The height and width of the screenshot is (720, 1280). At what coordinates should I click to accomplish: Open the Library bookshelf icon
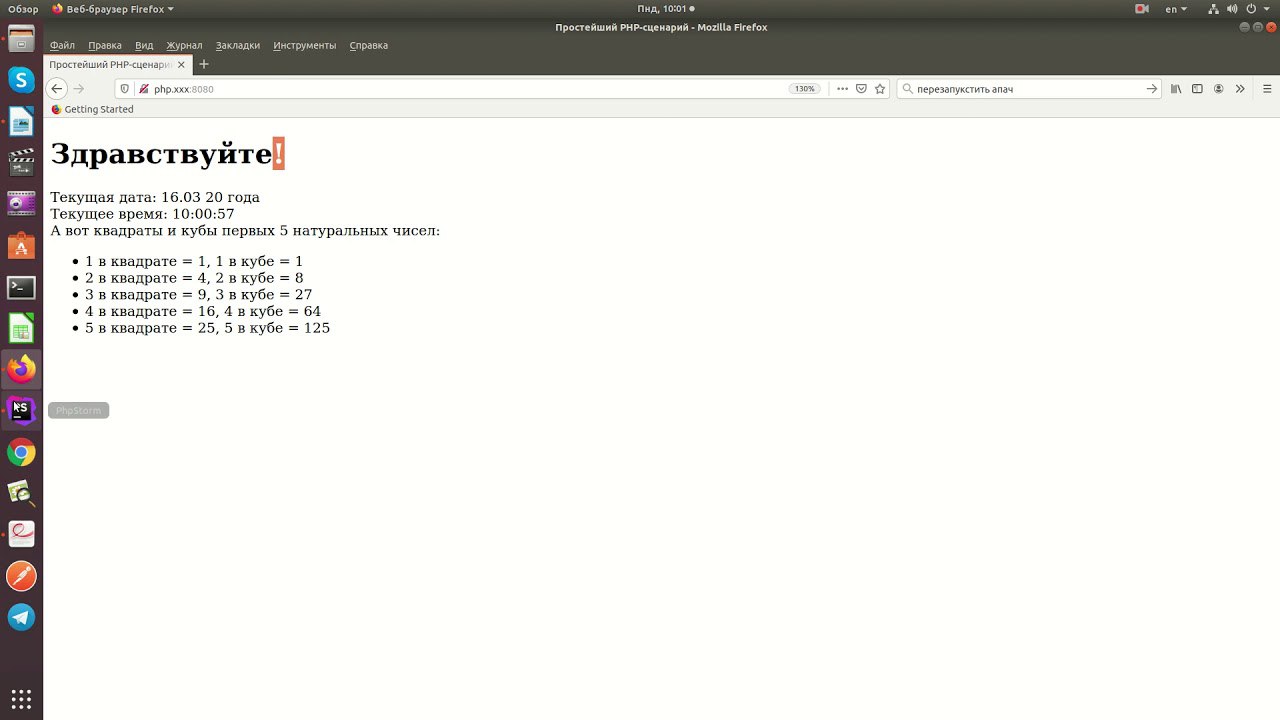[1176, 89]
